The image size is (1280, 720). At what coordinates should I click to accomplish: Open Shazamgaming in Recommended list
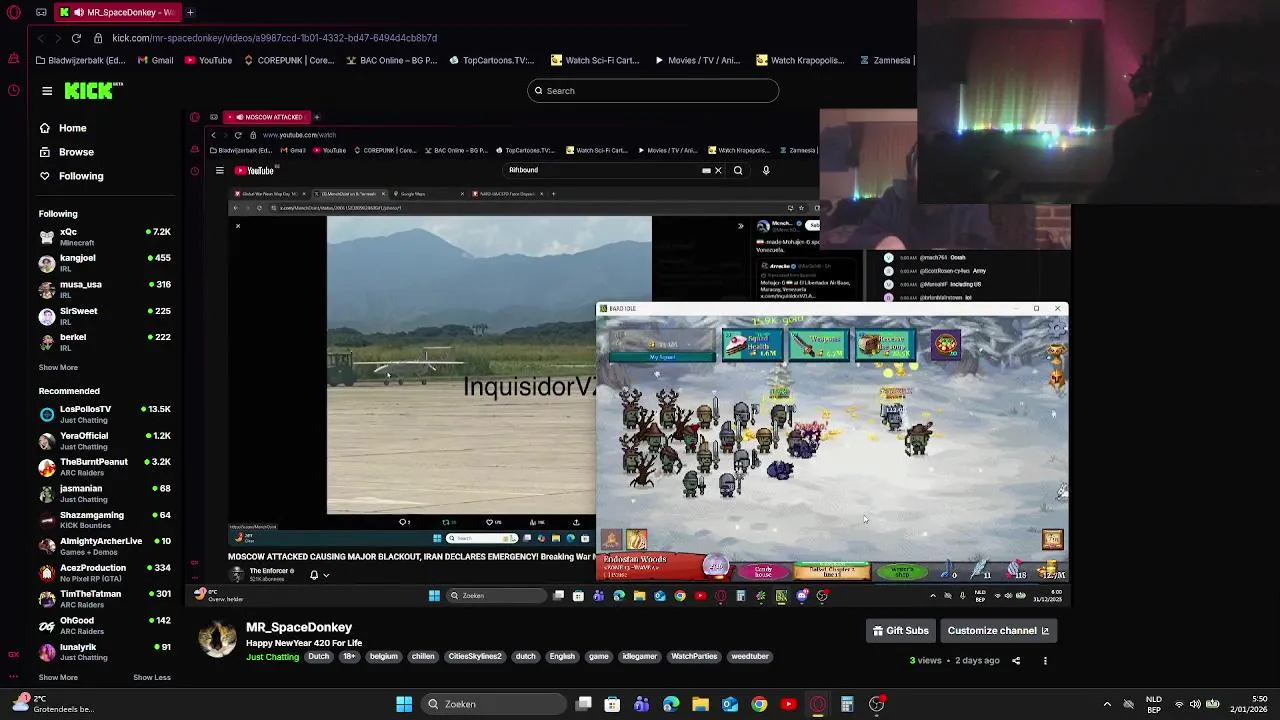[x=105, y=520]
